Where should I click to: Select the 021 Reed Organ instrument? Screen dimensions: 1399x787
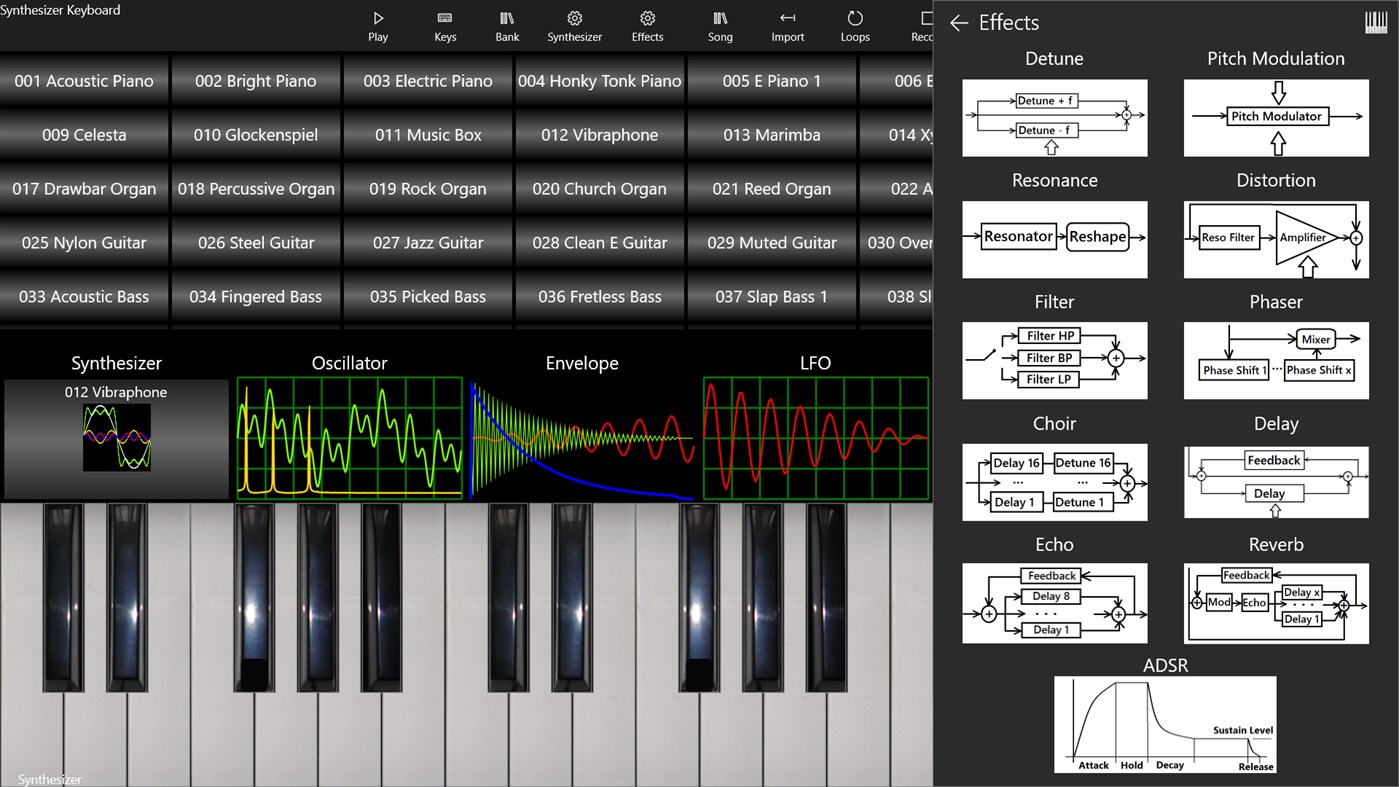[x=771, y=188]
